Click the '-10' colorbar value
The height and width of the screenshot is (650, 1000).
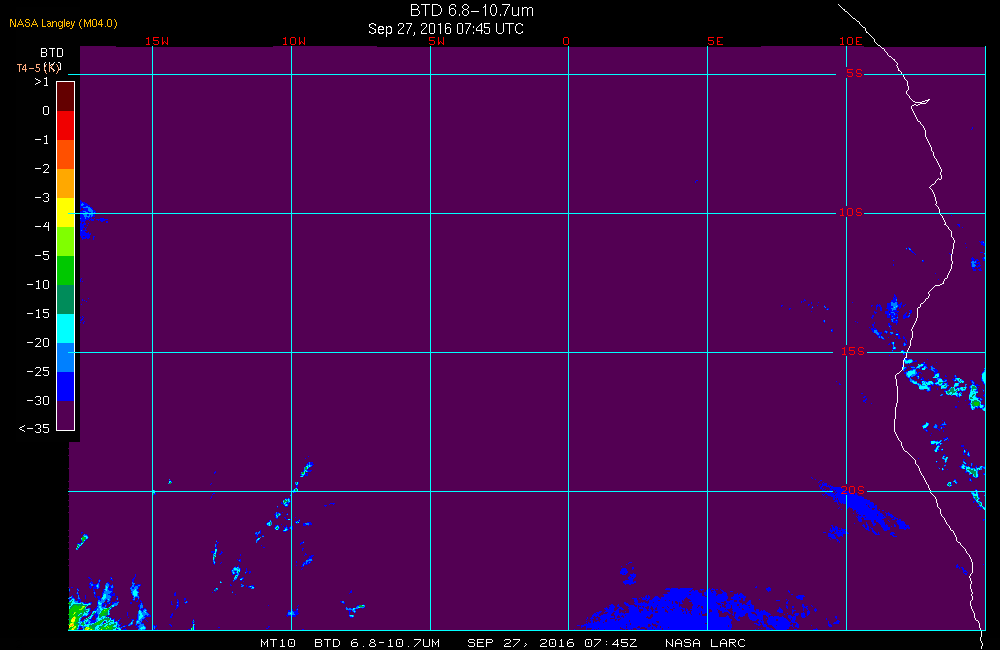pyautogui.click(x=38, y=284)
